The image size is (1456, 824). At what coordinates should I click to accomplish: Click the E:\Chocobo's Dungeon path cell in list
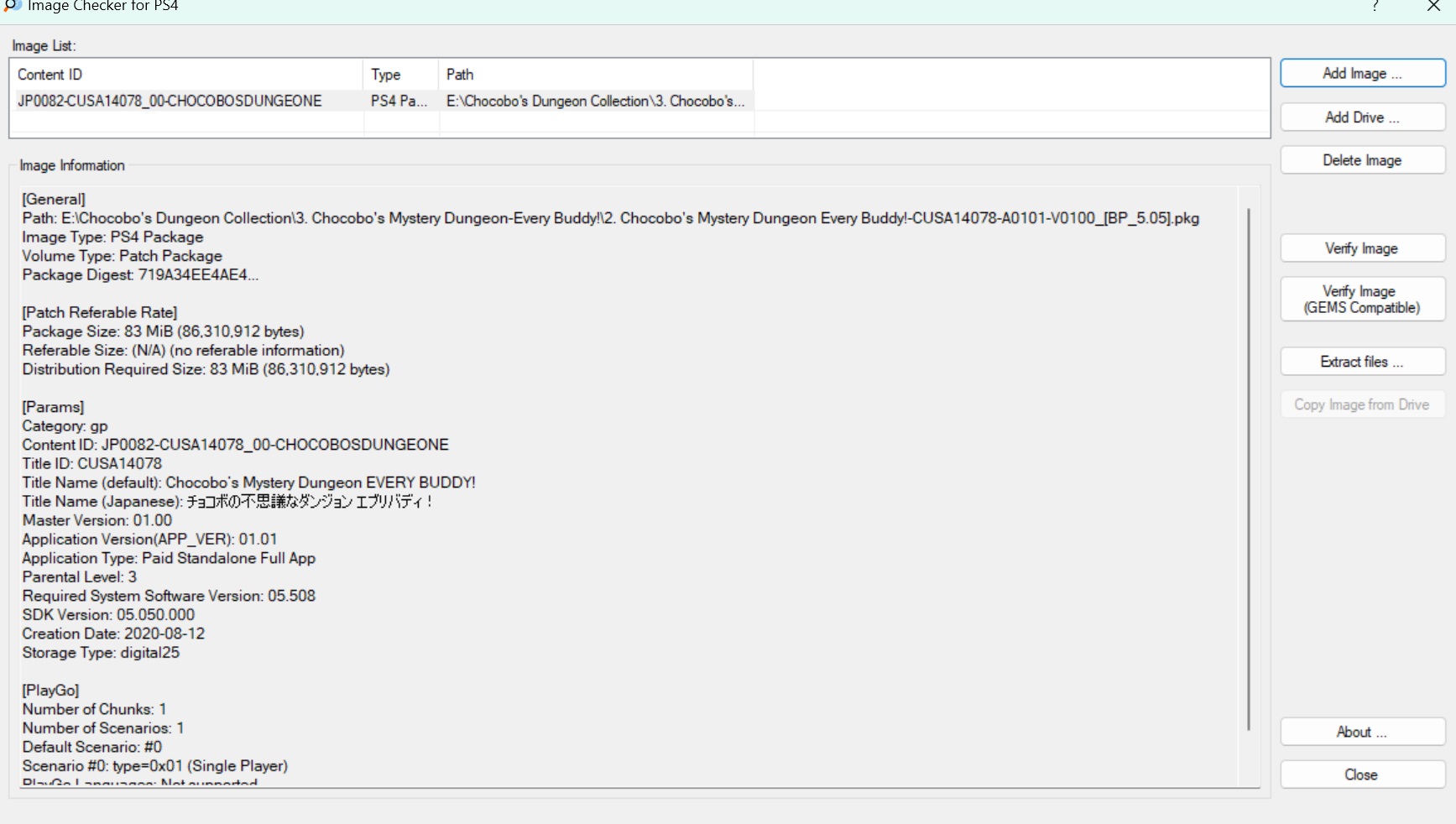(595, 102)
